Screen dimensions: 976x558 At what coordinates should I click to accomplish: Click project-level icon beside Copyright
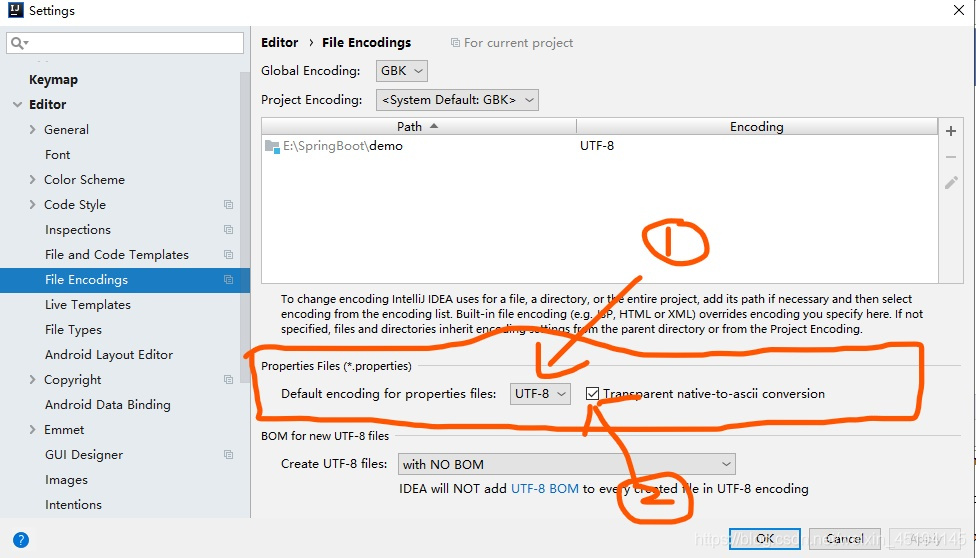(x=228, y=379)
